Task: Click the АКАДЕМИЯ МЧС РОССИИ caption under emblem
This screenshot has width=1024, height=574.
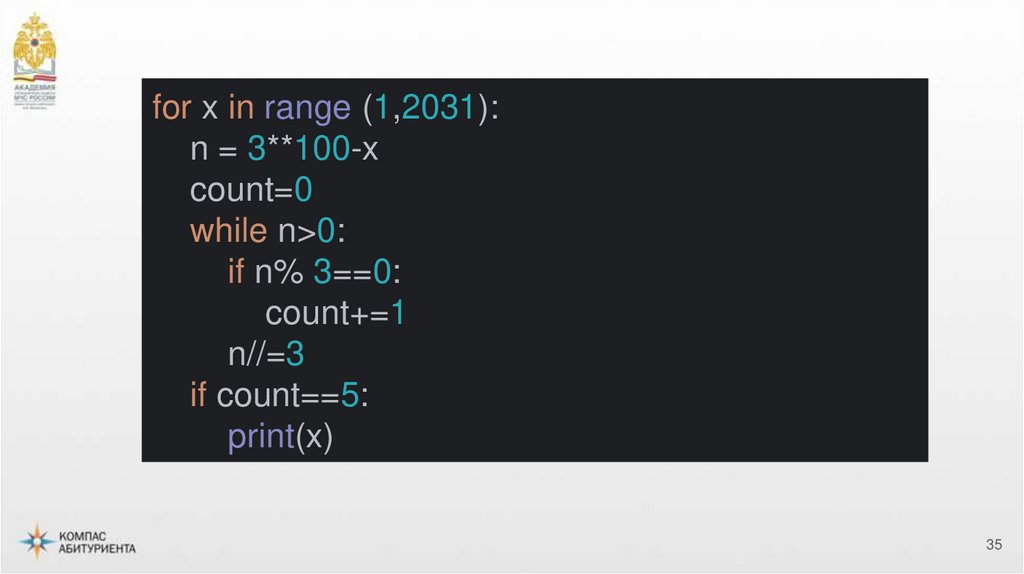Action: [35, 96]
